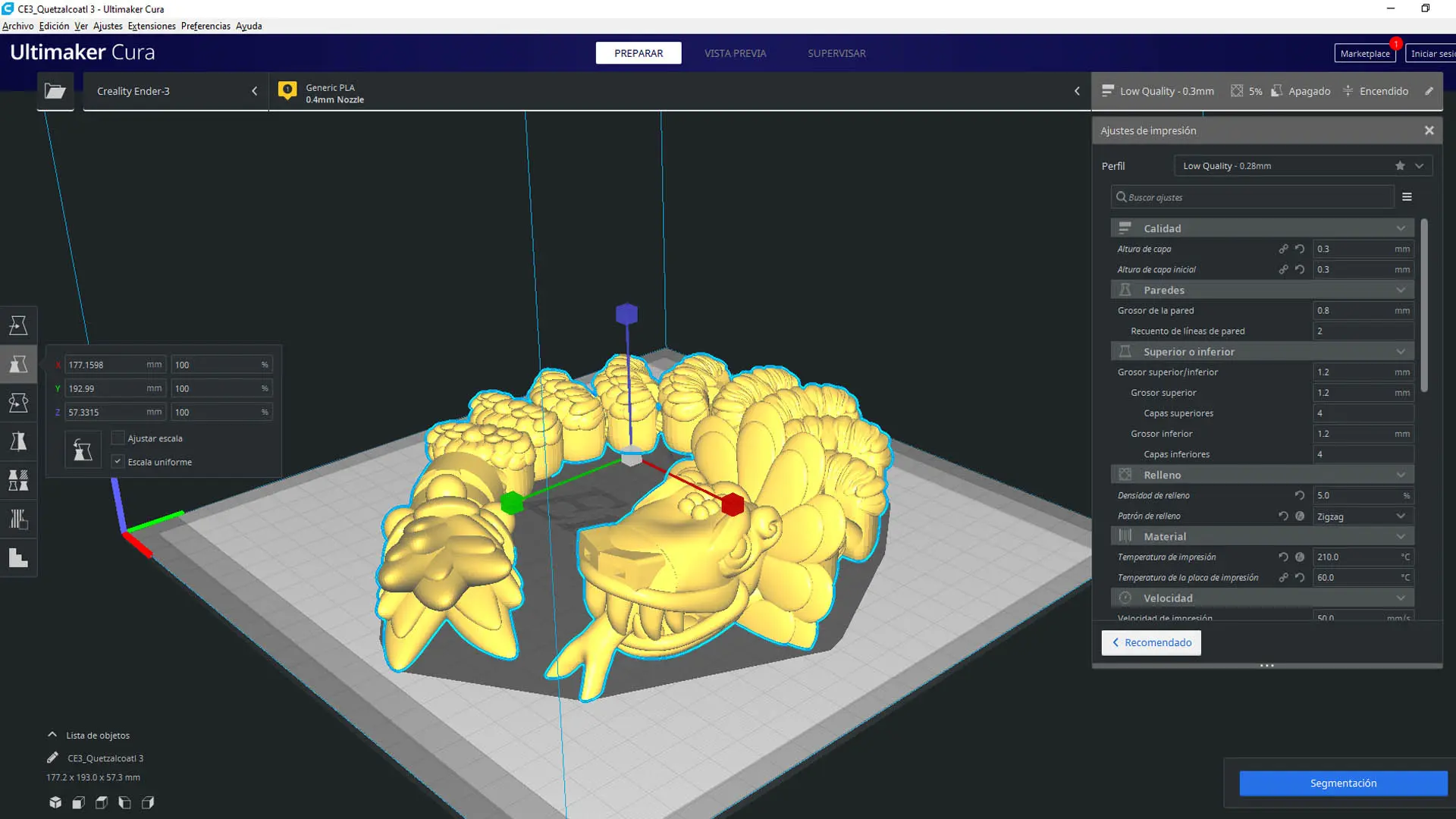Open the settings visibility hamburger menu
The width and height of the screenshot is (1456, 819).
1407,196
